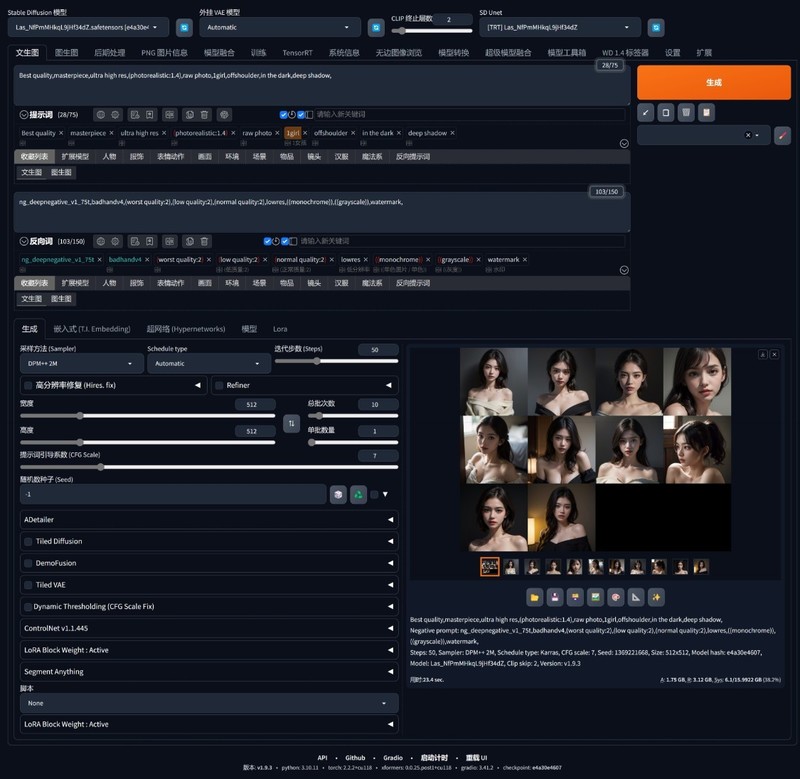800x779 pixels.
Task: Open the Sampler dropdown showing DPM++ 2M
Action: [82, 364]
